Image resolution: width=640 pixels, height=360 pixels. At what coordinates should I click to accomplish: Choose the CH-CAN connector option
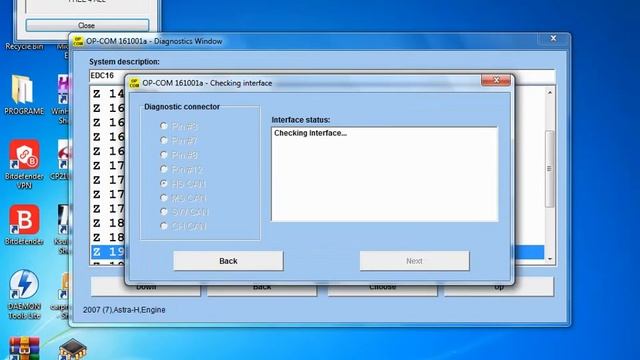coord(164,226)
